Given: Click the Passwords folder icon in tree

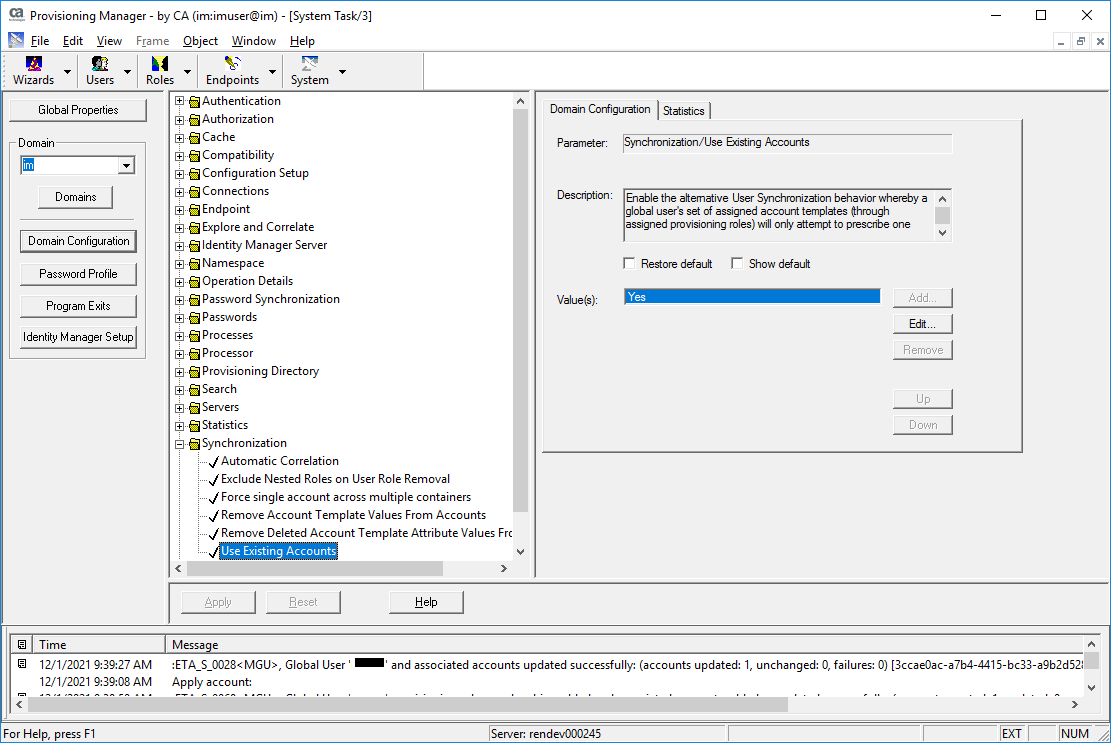Looking at the screenshot, I should click(195, 318).
